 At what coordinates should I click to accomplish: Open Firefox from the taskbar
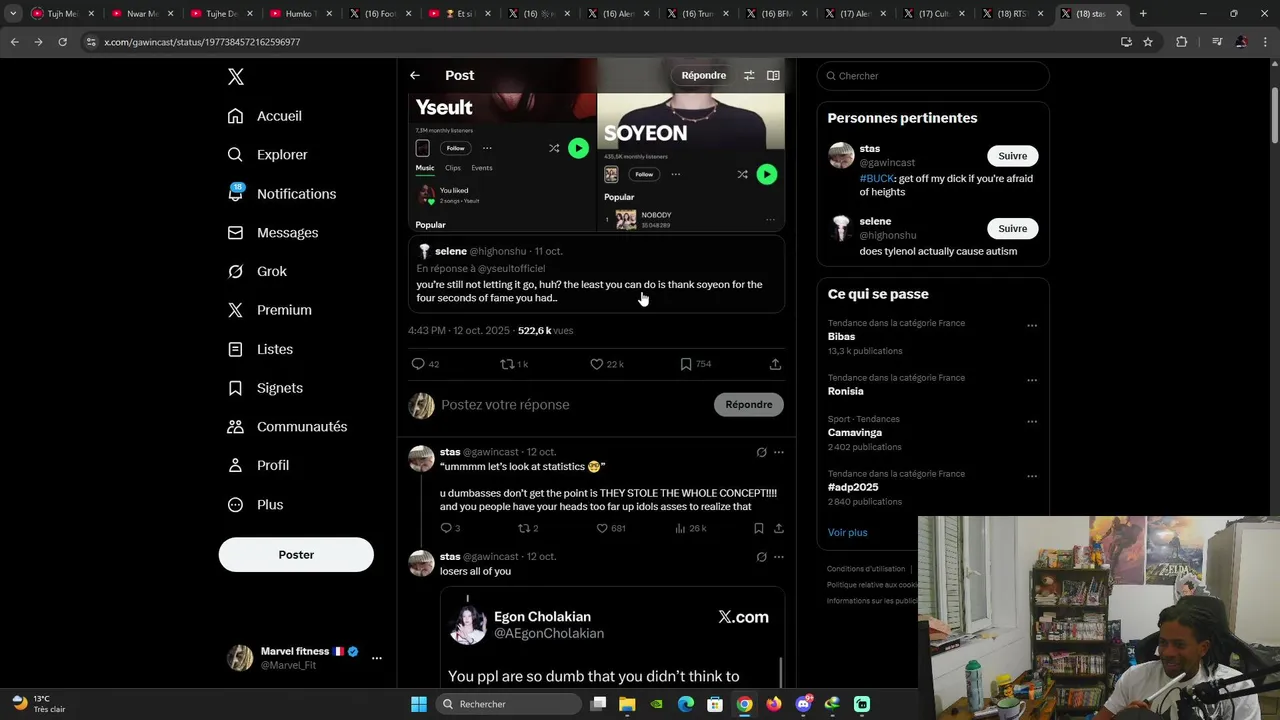coord(774,704)
